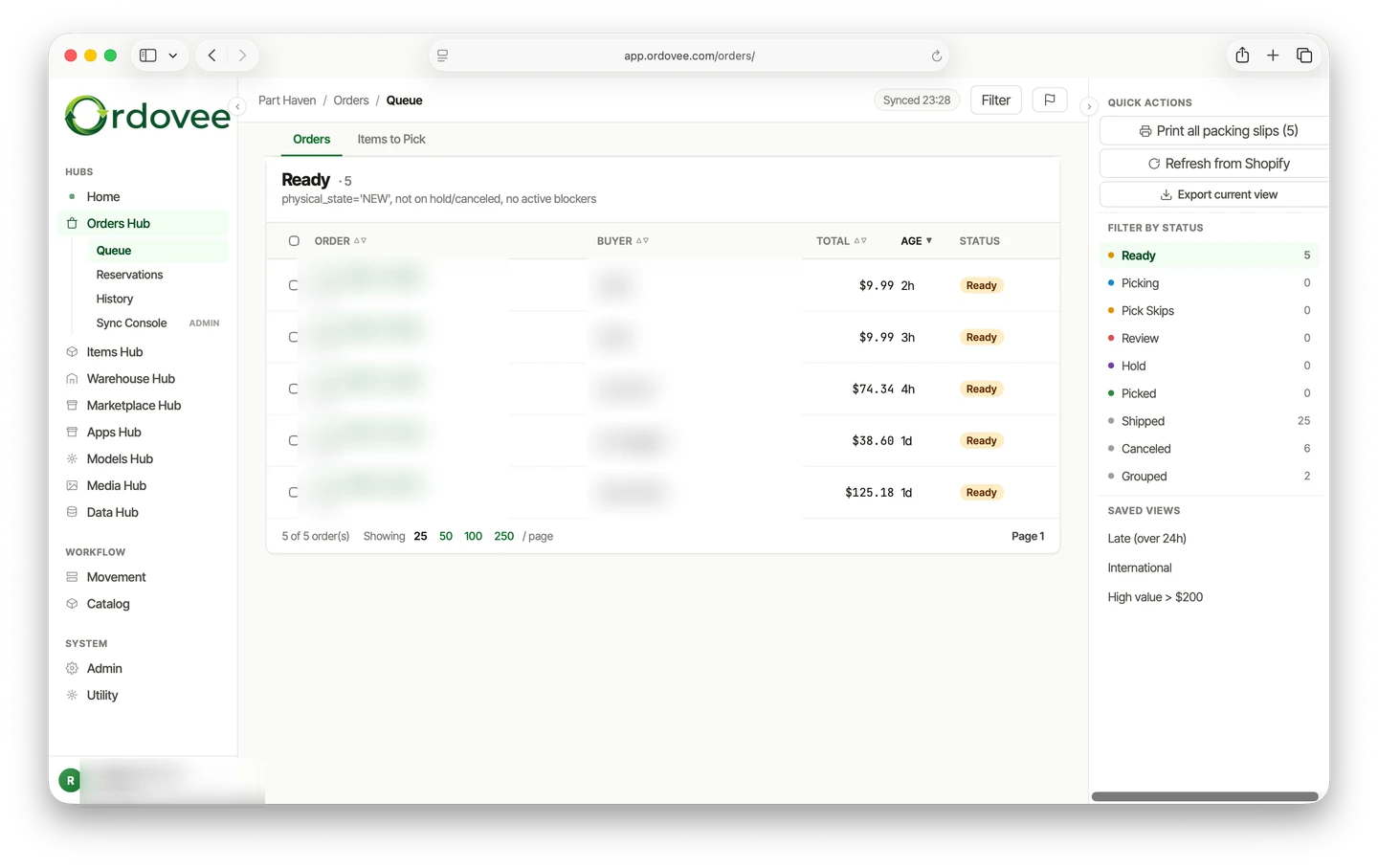This screenshot has height=868, width=1378.
Task: Click the Data Hub database icon
Action: coord(72,512)
